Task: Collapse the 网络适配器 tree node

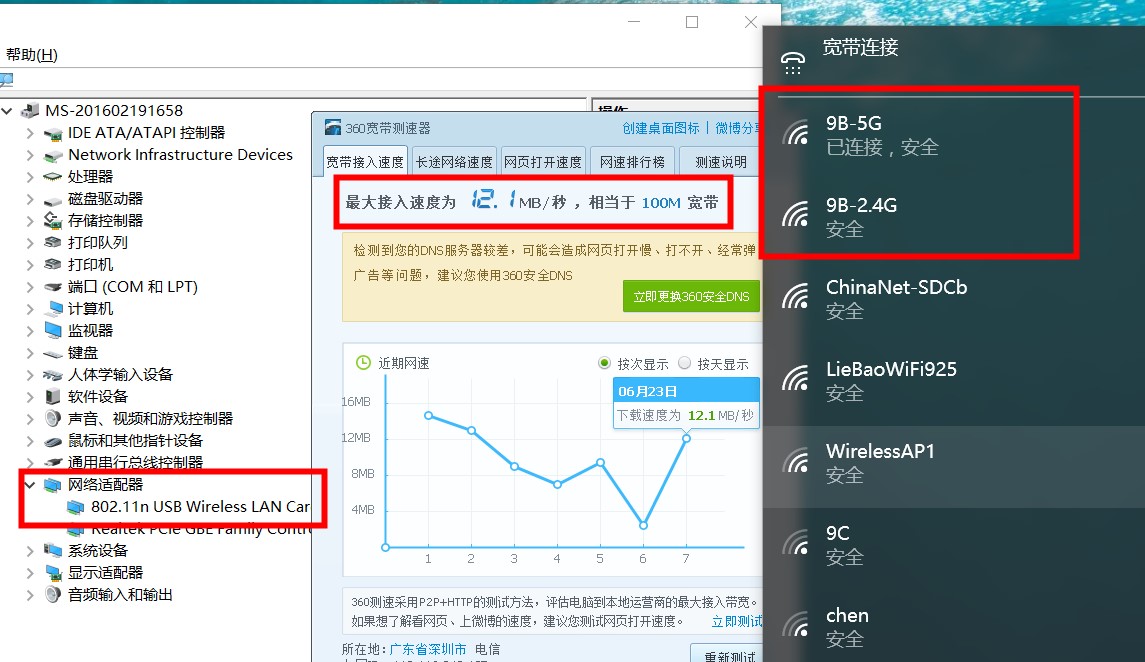Action: tap(30, 485)
